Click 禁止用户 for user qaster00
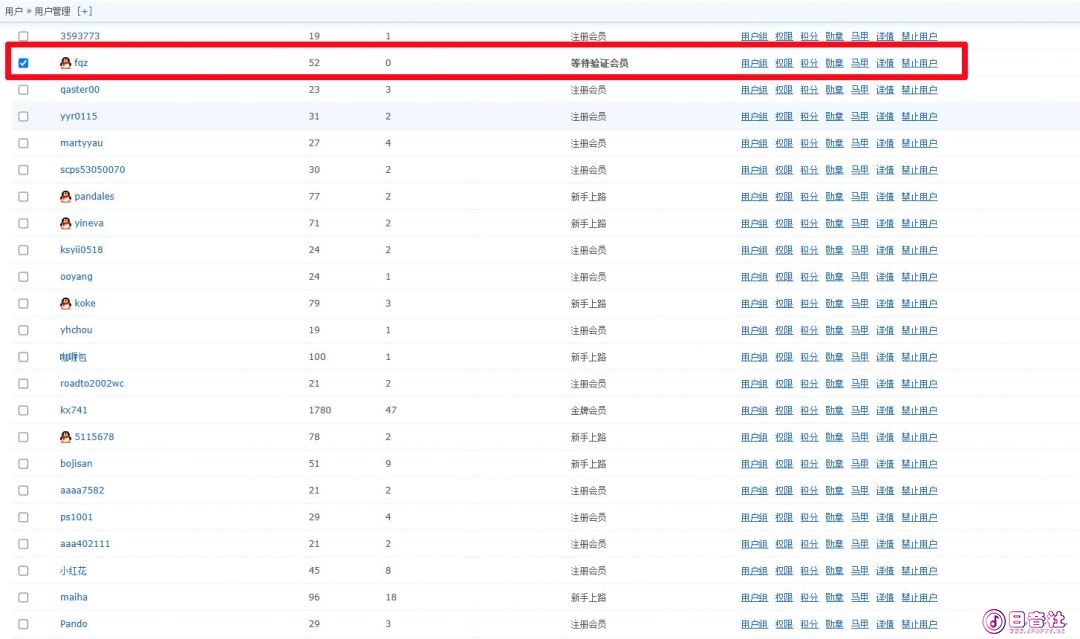 pyautogui.click(x=920, y=90)
